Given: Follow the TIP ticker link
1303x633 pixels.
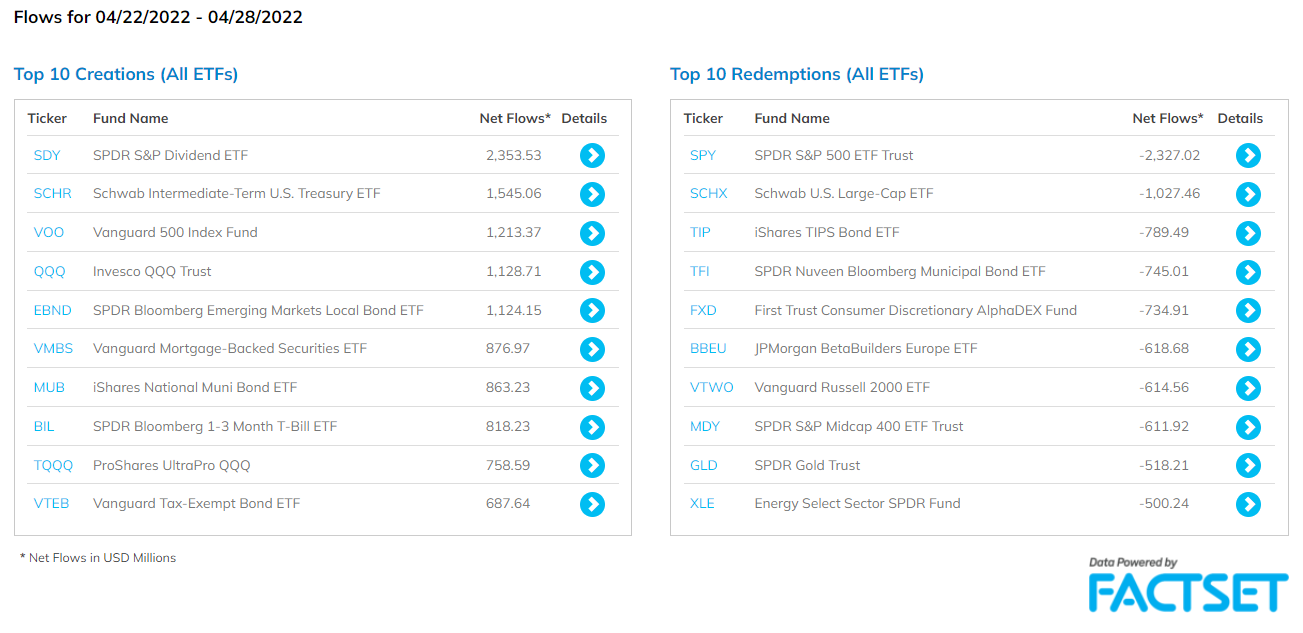Looking at the screenshot, I should (x=700, y=233).
